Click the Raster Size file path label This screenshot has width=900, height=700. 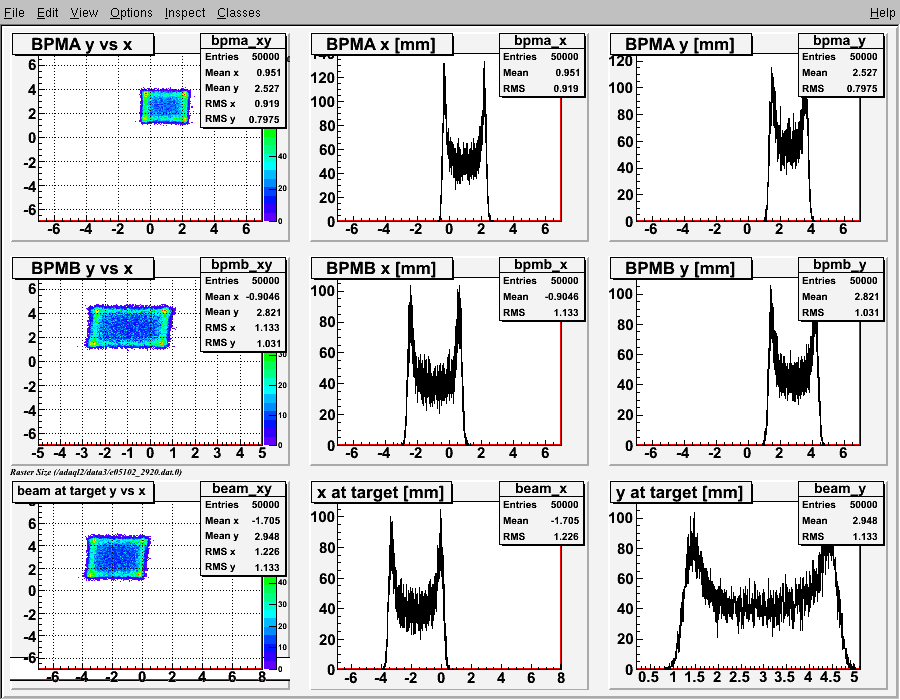pyautogui.click(x=96, y=472)
